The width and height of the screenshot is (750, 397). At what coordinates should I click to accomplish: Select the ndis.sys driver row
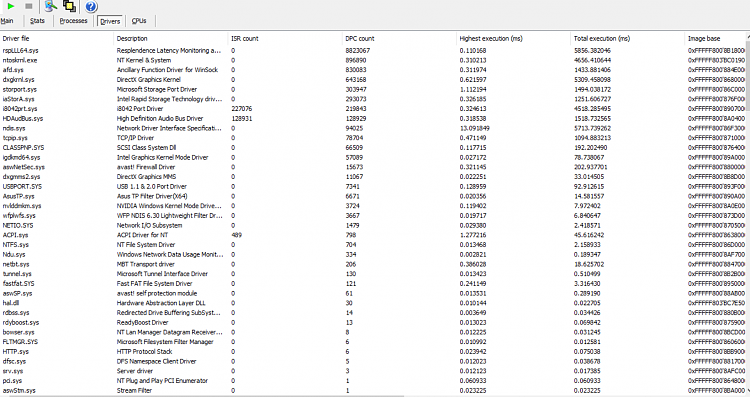tap(373, 128)
